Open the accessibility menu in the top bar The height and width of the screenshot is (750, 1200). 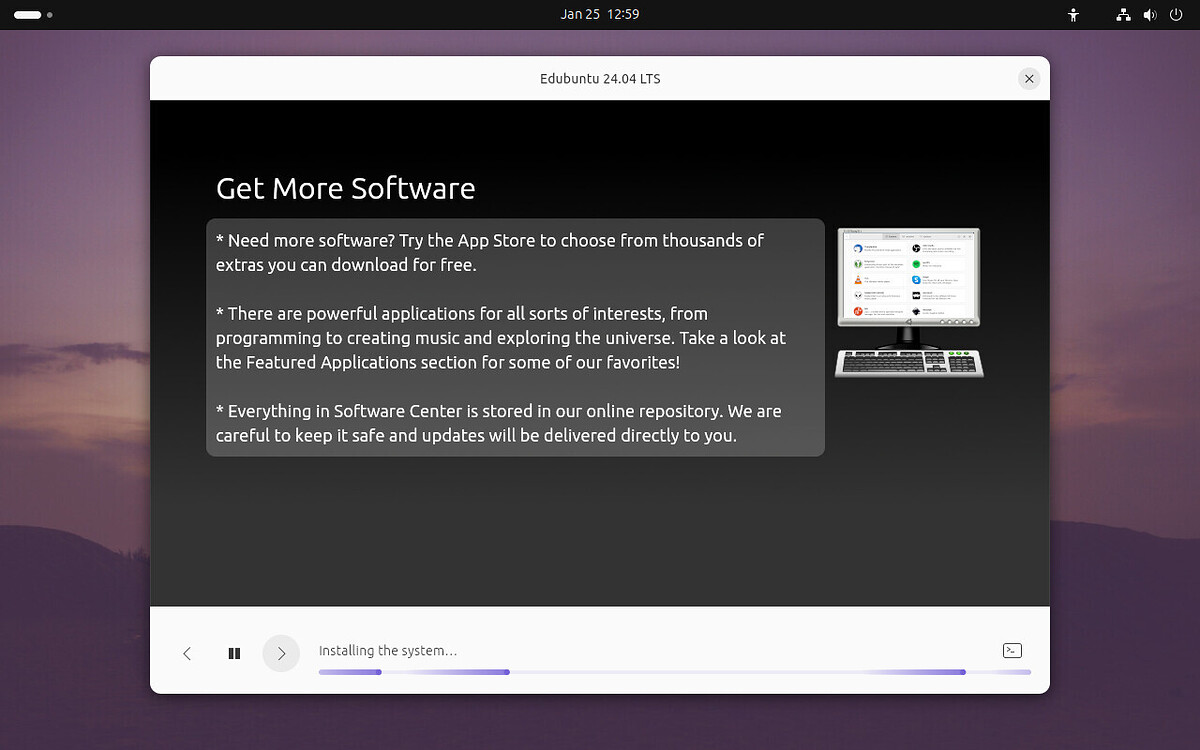(1072, 15)
